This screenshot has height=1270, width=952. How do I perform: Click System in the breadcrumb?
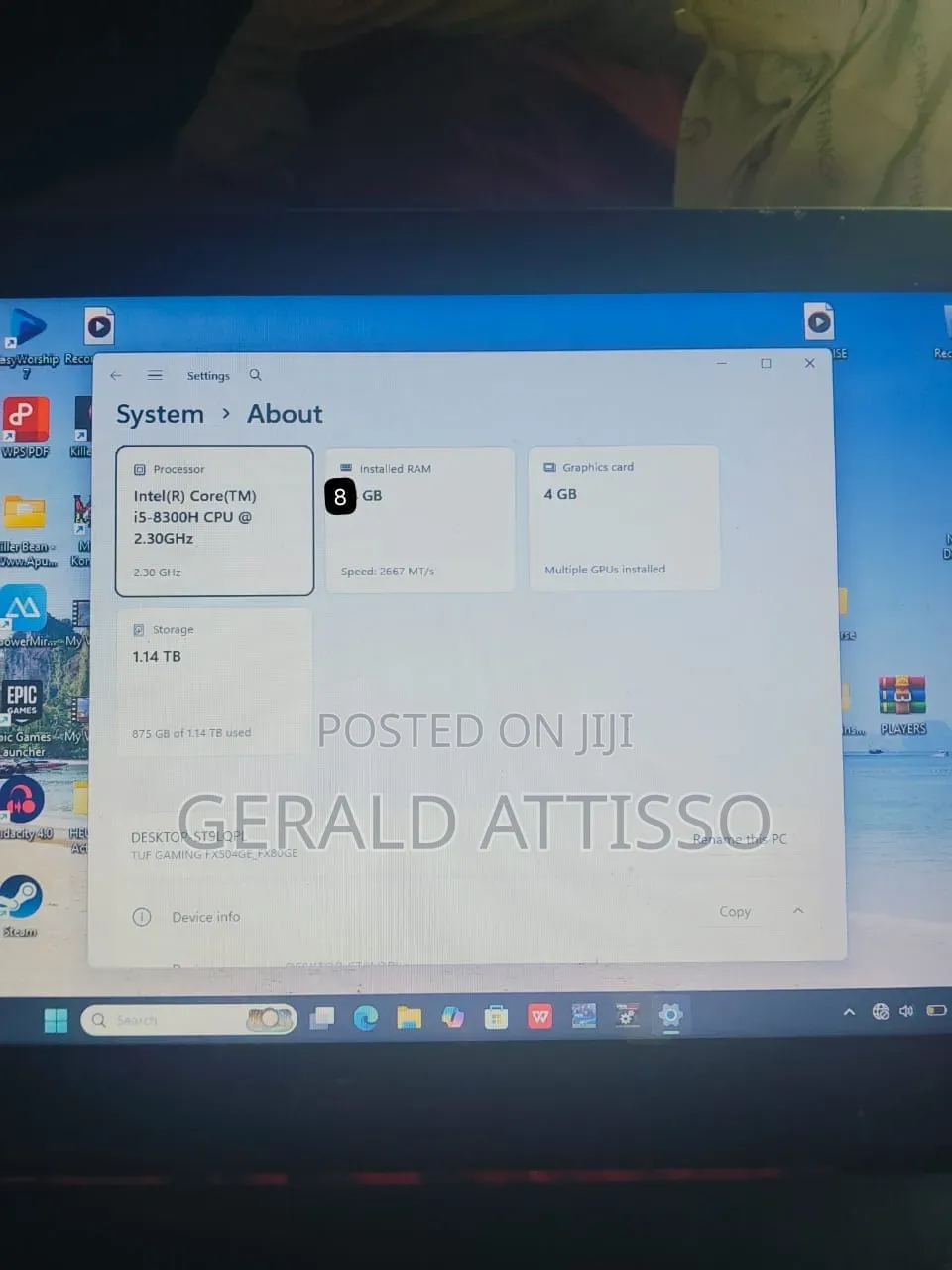(x=160, y=414)
